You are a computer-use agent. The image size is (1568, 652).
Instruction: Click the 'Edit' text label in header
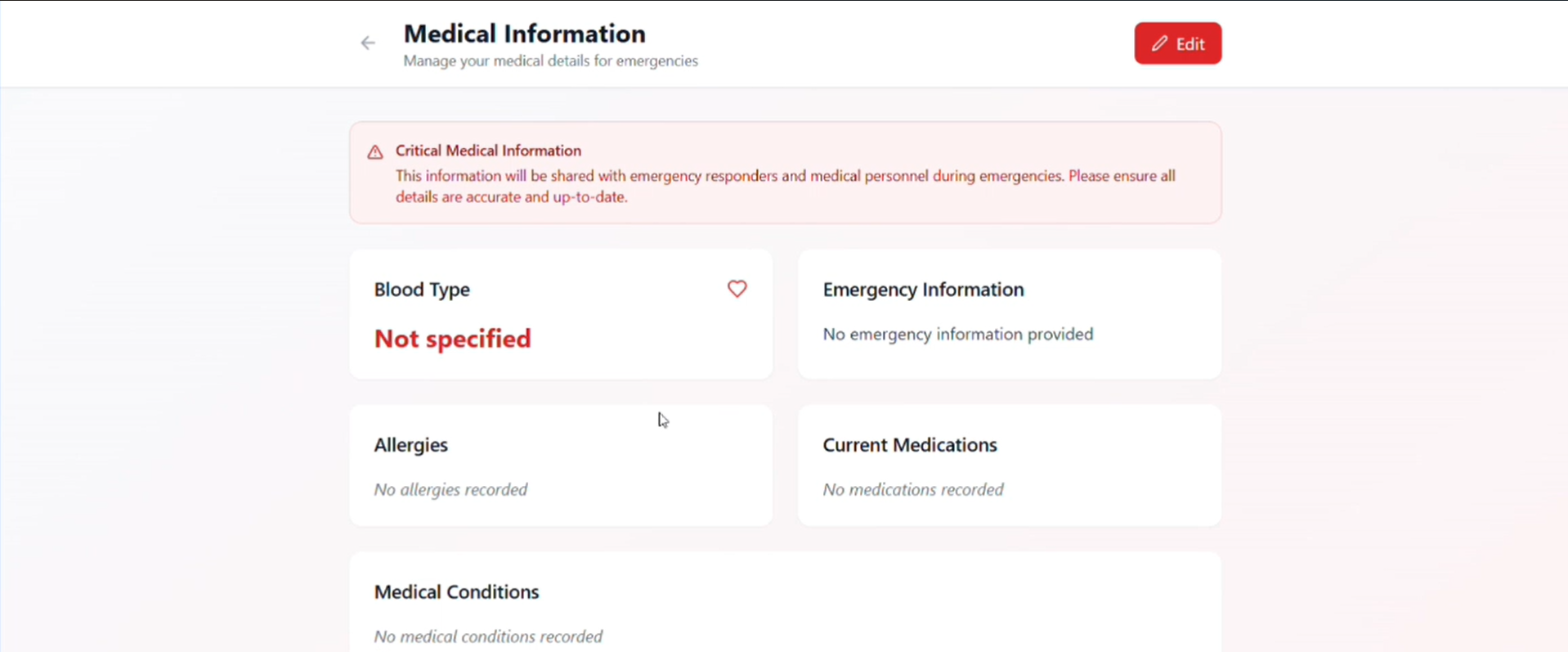tap(1190, 44)
